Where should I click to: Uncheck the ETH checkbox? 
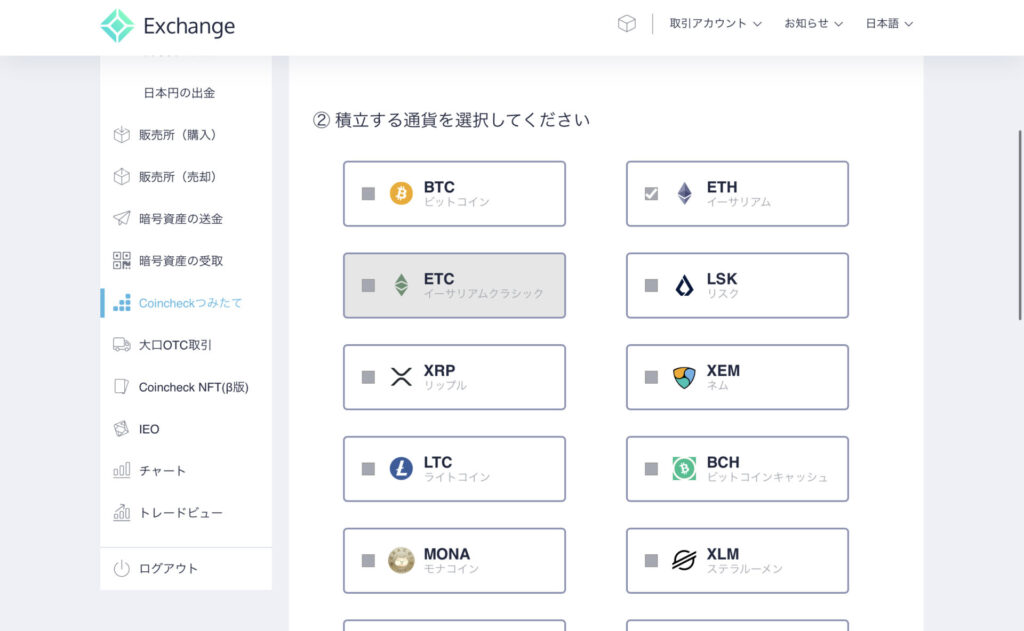coord(651,194)
